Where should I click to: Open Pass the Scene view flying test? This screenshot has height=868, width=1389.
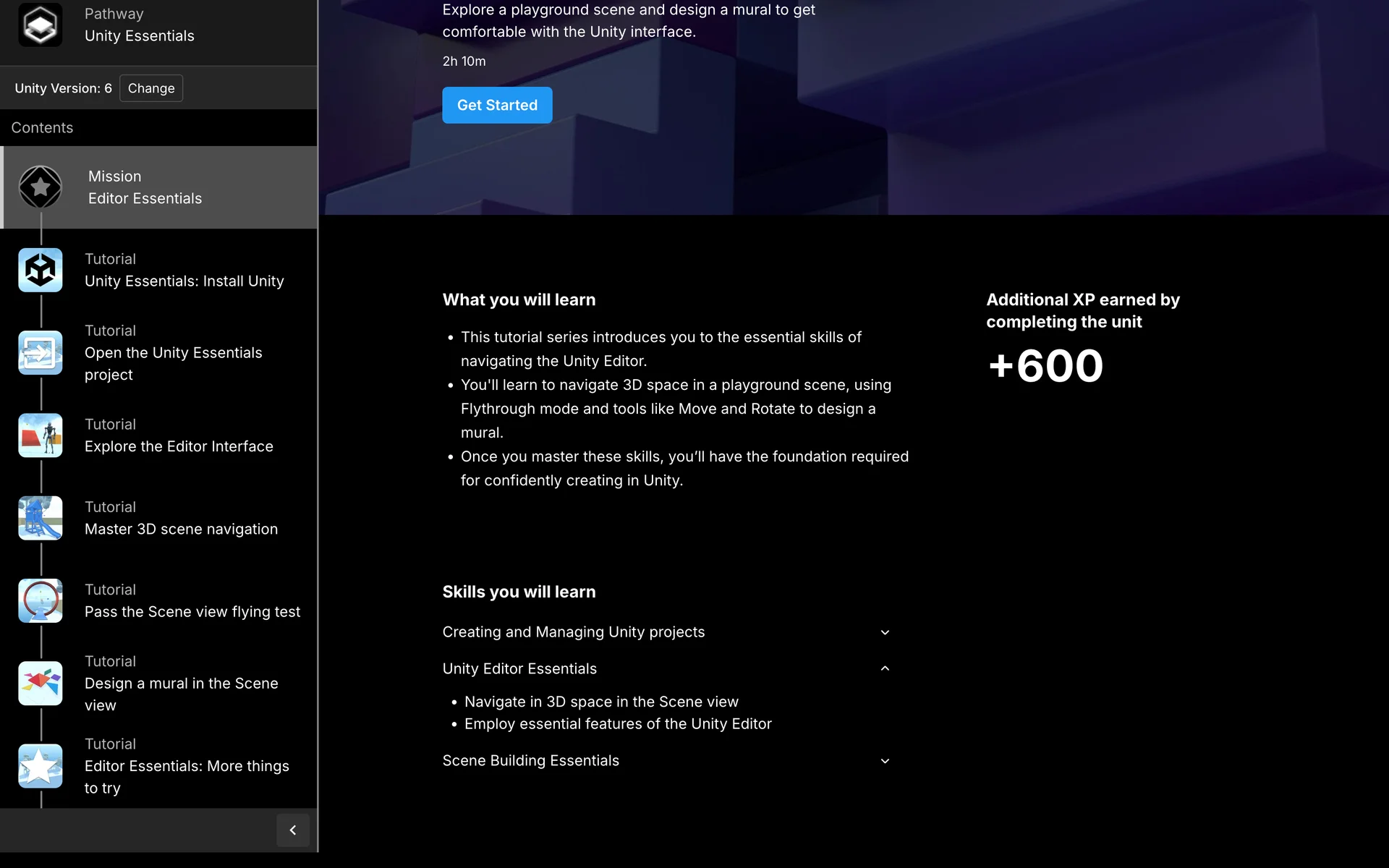192,612
